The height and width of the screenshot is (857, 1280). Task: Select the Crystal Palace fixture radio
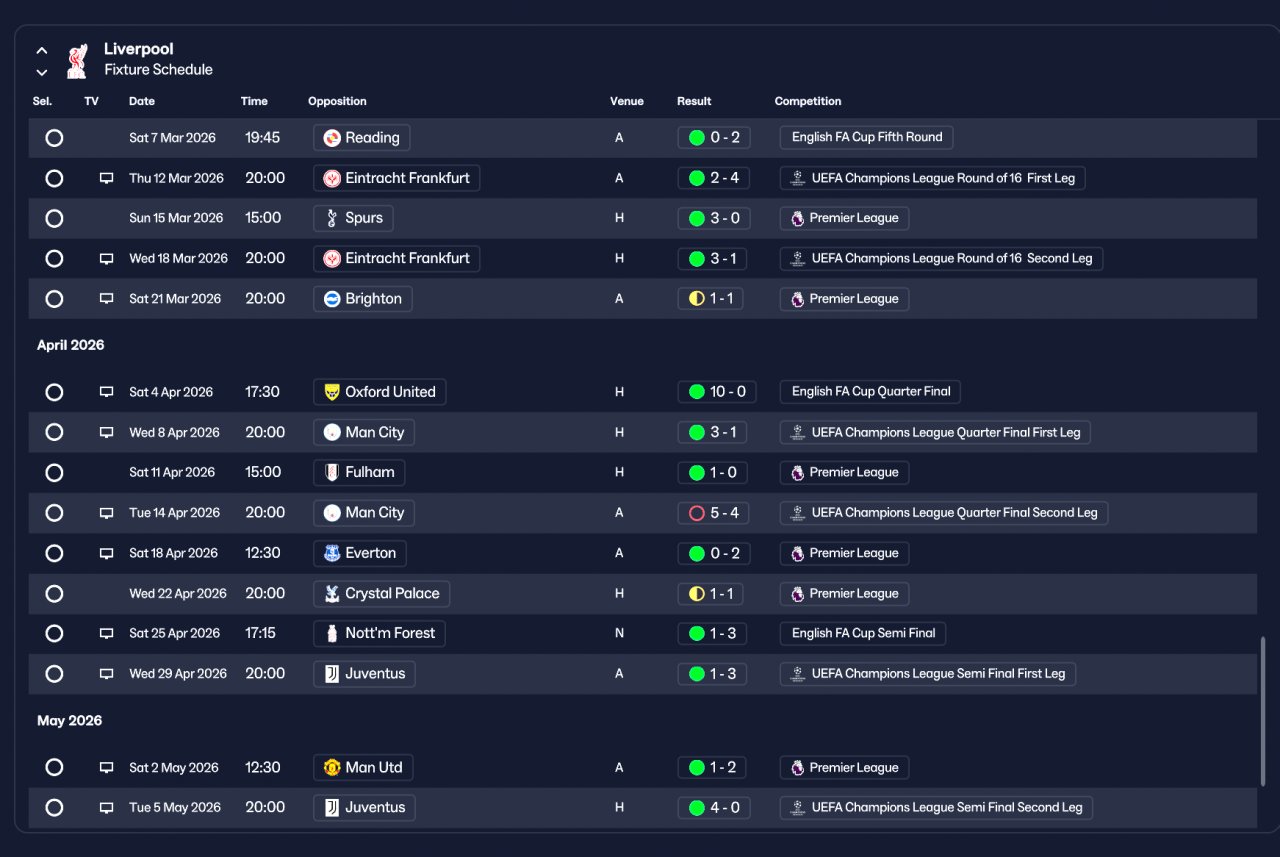[54, 593]
